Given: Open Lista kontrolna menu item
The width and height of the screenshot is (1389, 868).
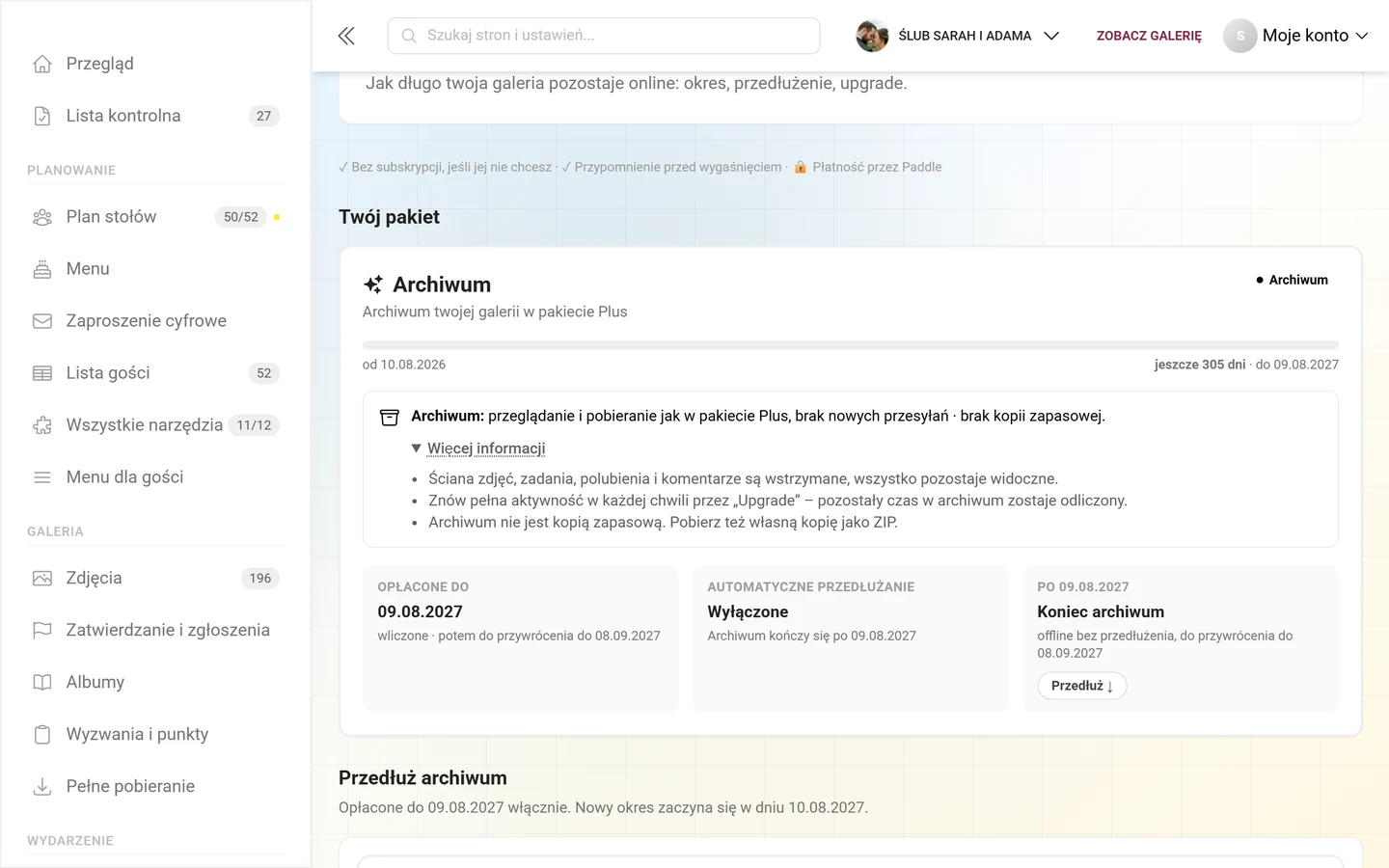Looking at the screenshot, I should 156,116.
